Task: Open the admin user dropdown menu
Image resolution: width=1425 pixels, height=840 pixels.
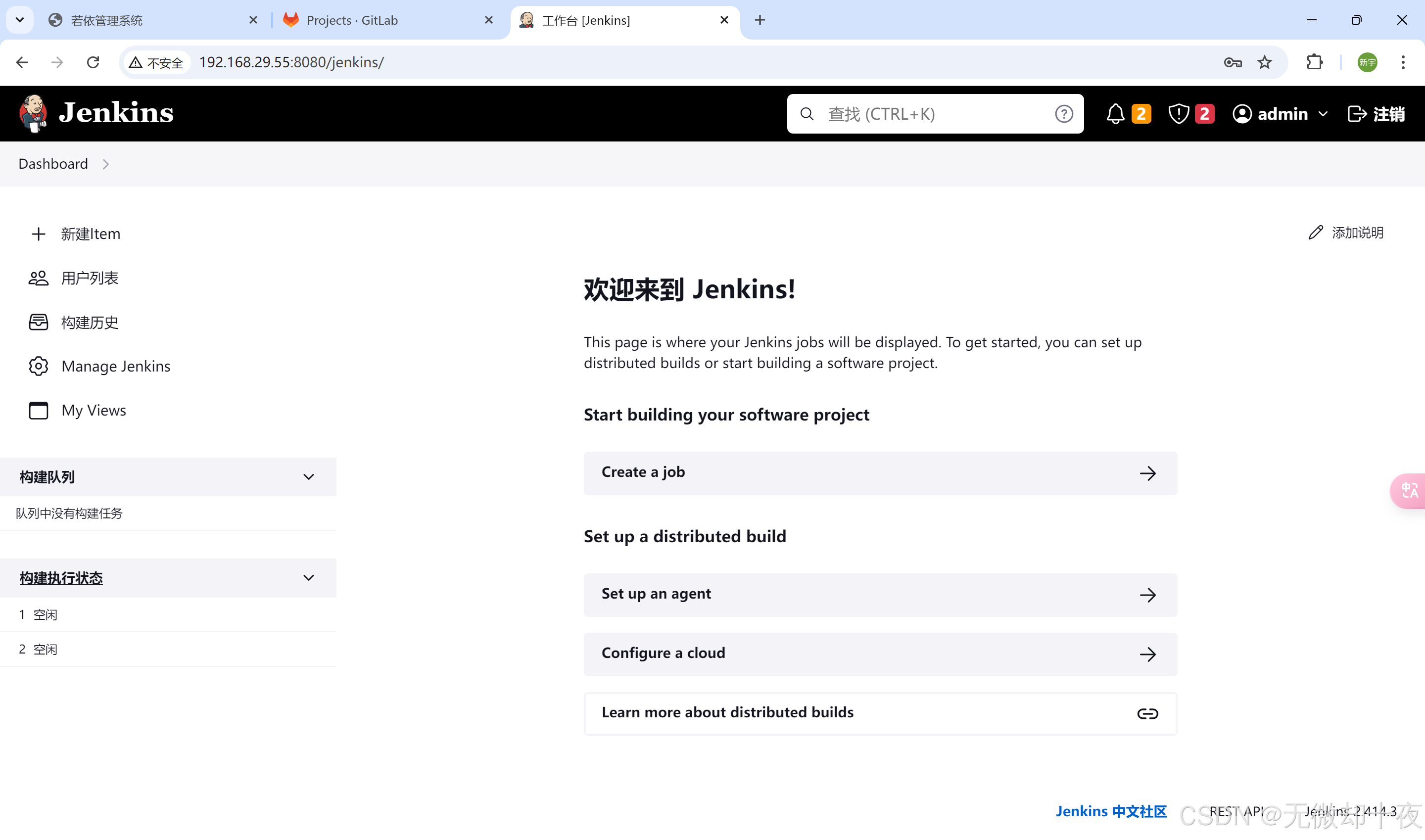Action: coord(1323,114)
